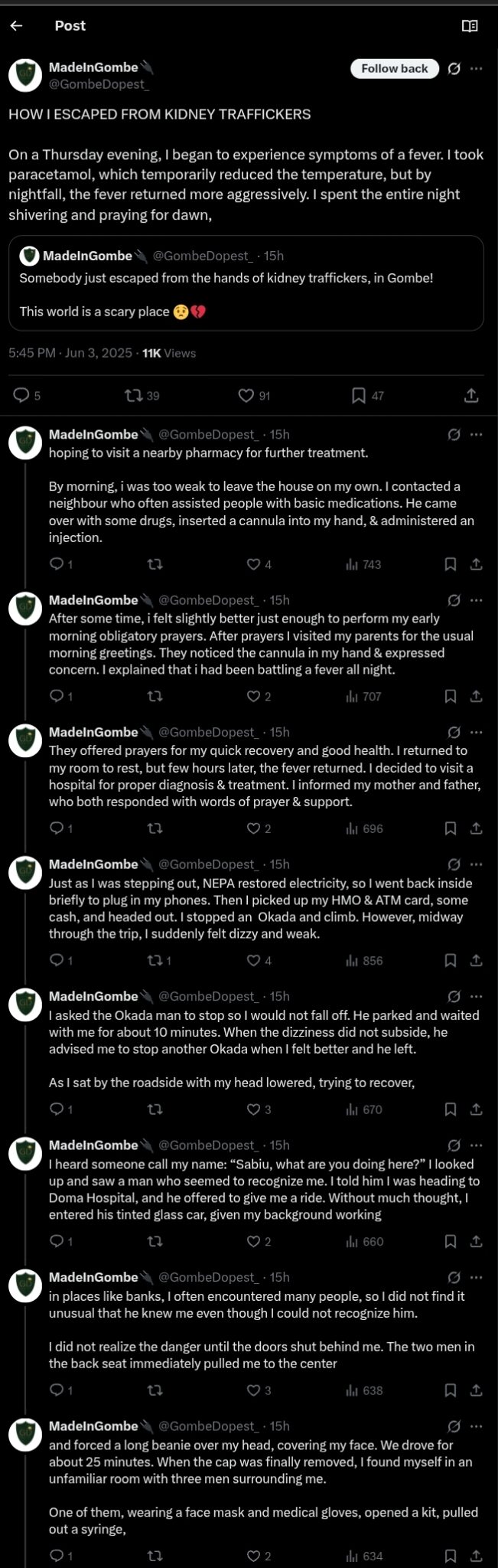Click MadeInGombe profile avatar in header post
This screenshot has width=498, height=1568.
pyautogui.click(x=24, y=75)
